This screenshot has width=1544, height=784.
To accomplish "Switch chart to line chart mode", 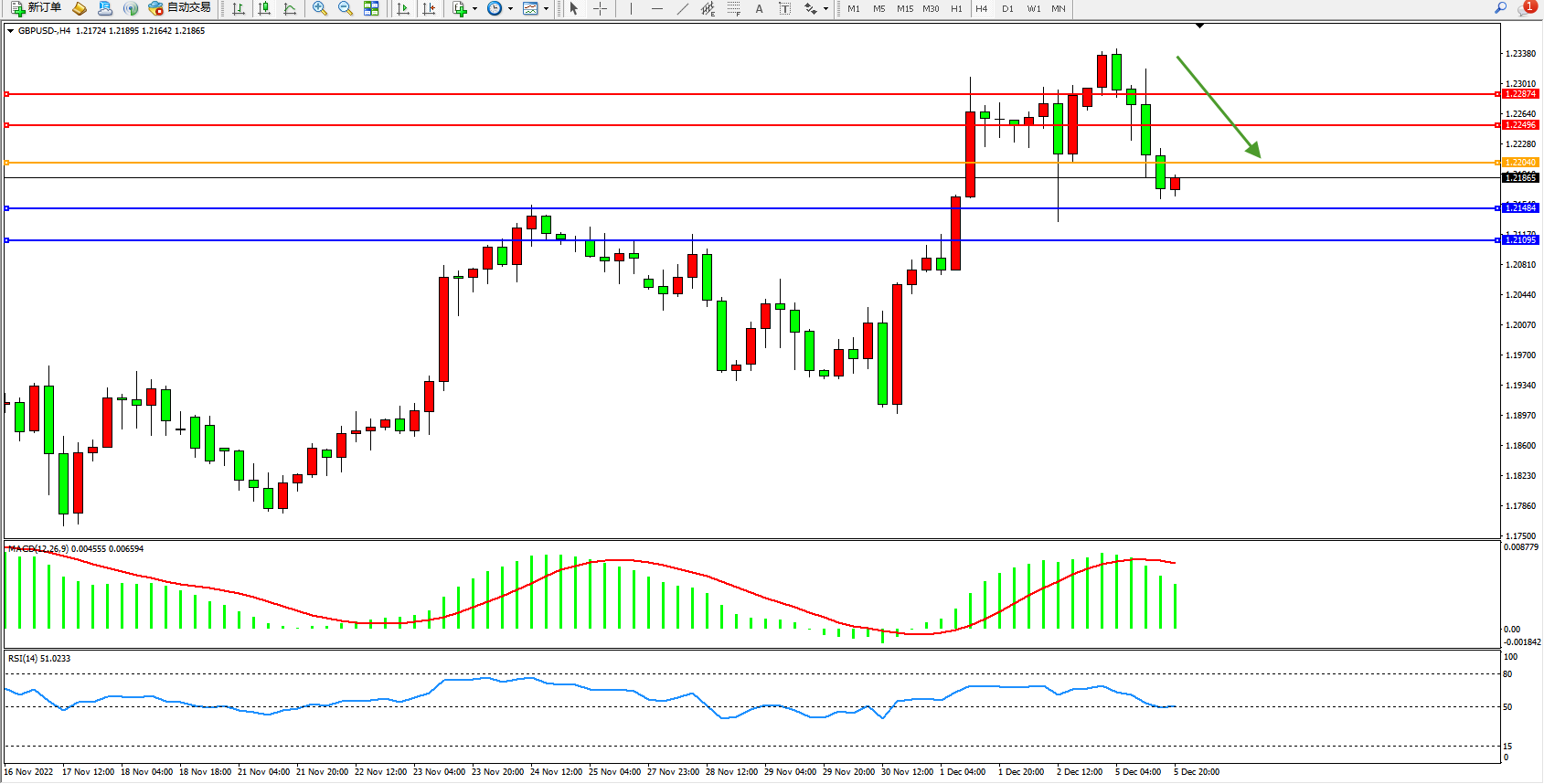I will coord(290,8).
